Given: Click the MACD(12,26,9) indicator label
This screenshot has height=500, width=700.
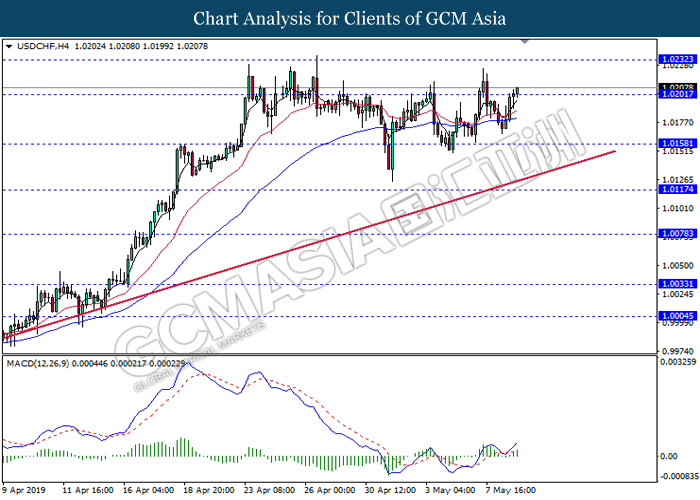Looking at the screenshot, I should click(38, 364).
